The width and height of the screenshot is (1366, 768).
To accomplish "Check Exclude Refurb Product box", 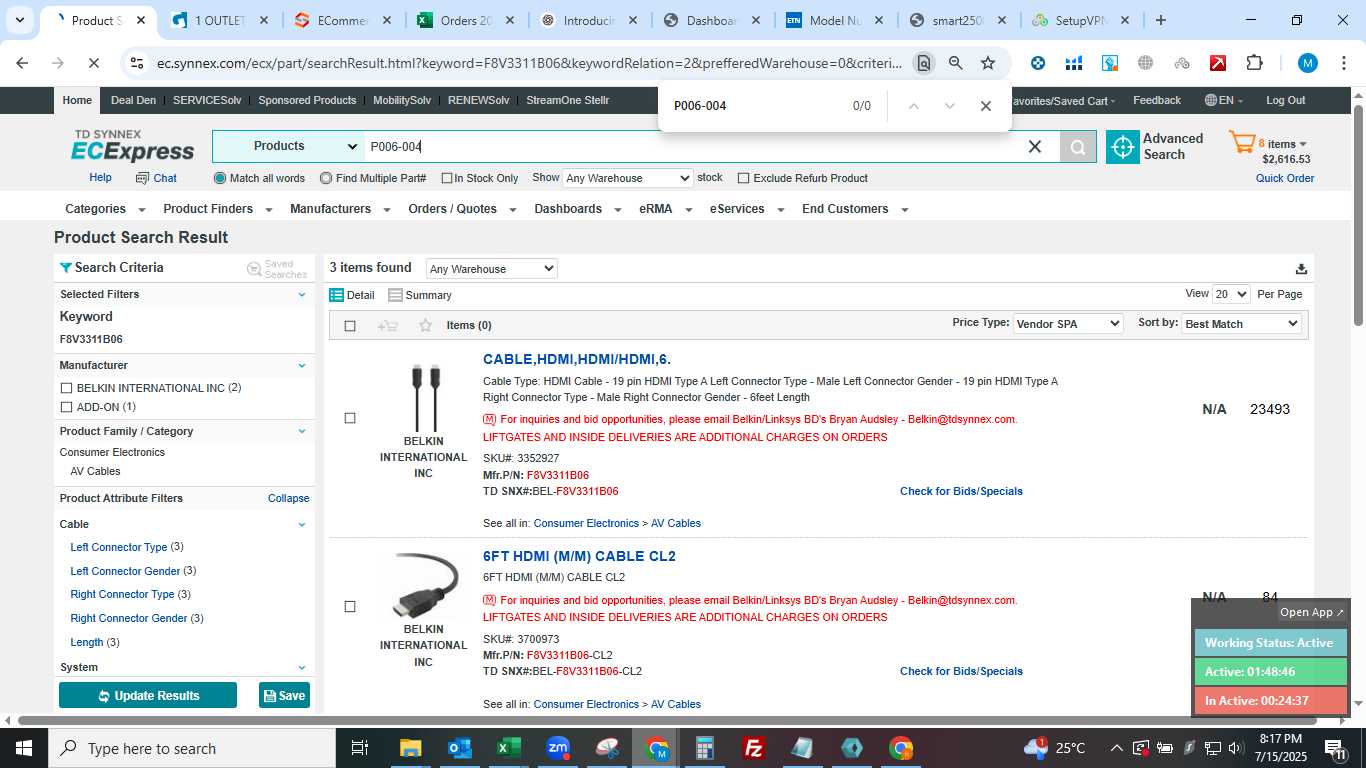I will click(x=743, y=178).
